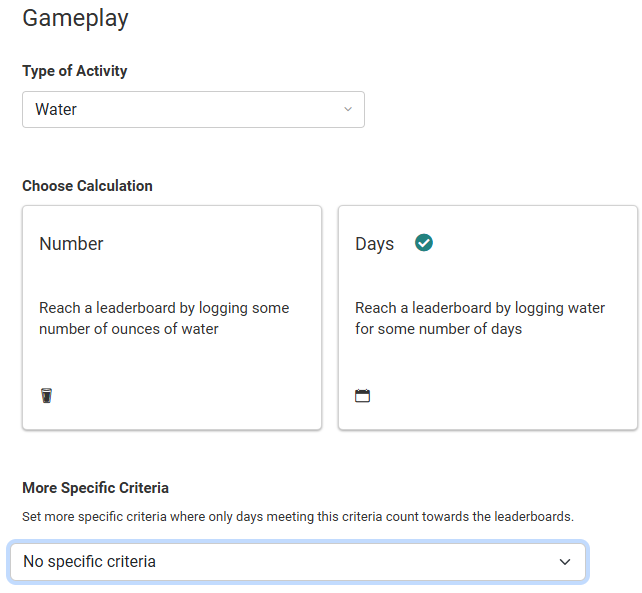Click the calendar icon in Days card
642x593 pixels.
362,396
